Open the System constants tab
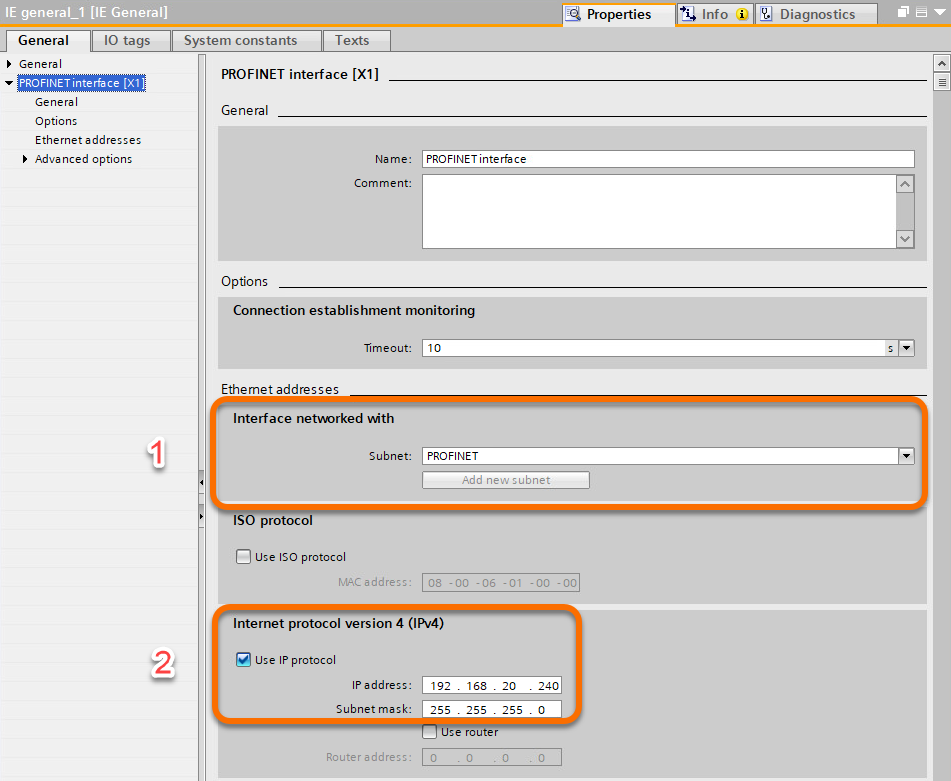The image size is (951, 781). click(x=246, y=41)
